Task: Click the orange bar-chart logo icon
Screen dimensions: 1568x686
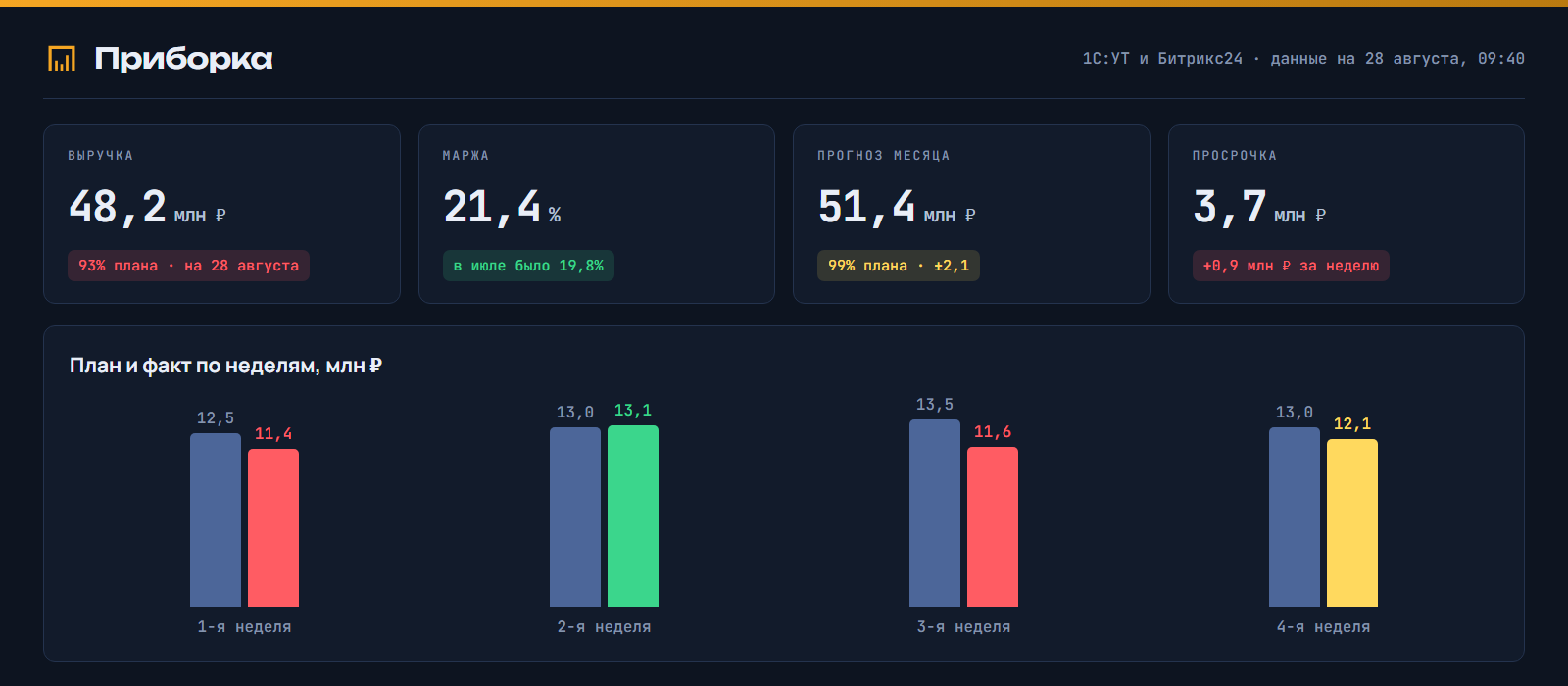Action: [x=62, y=59]
